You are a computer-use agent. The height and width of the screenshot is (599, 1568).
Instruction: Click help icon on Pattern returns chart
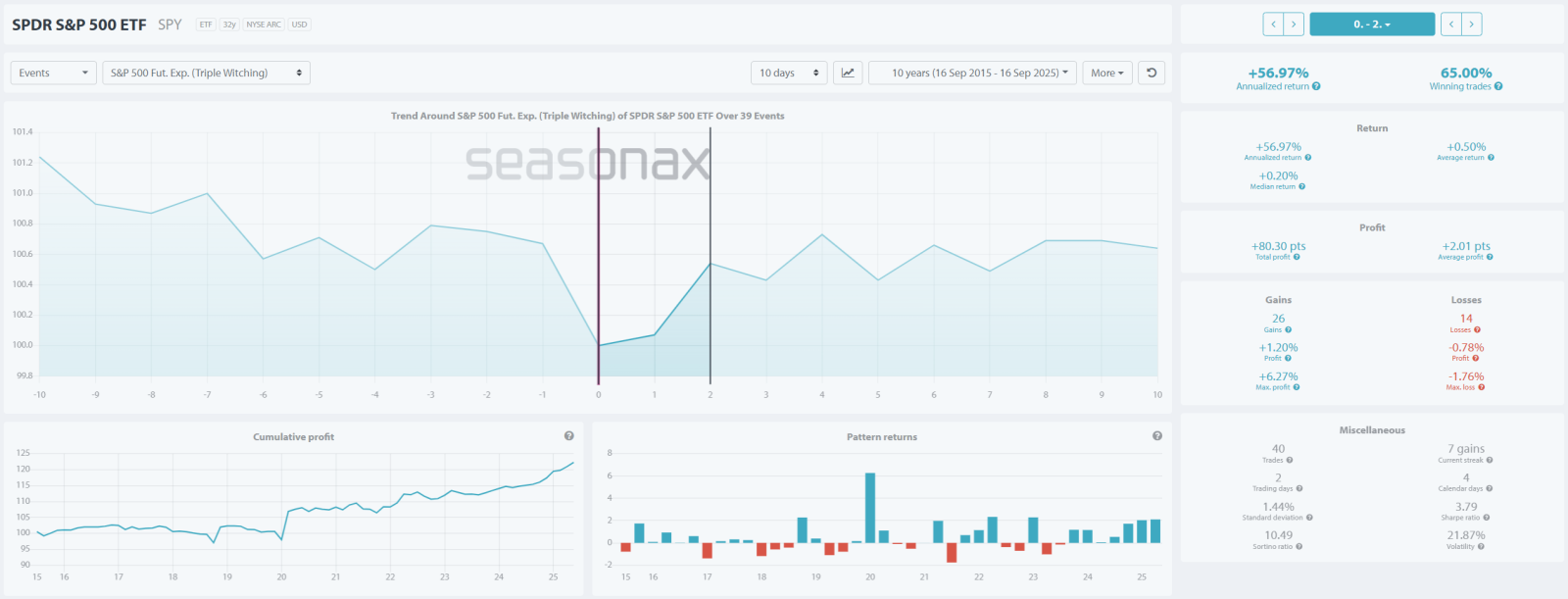(x=1157, y=436)
